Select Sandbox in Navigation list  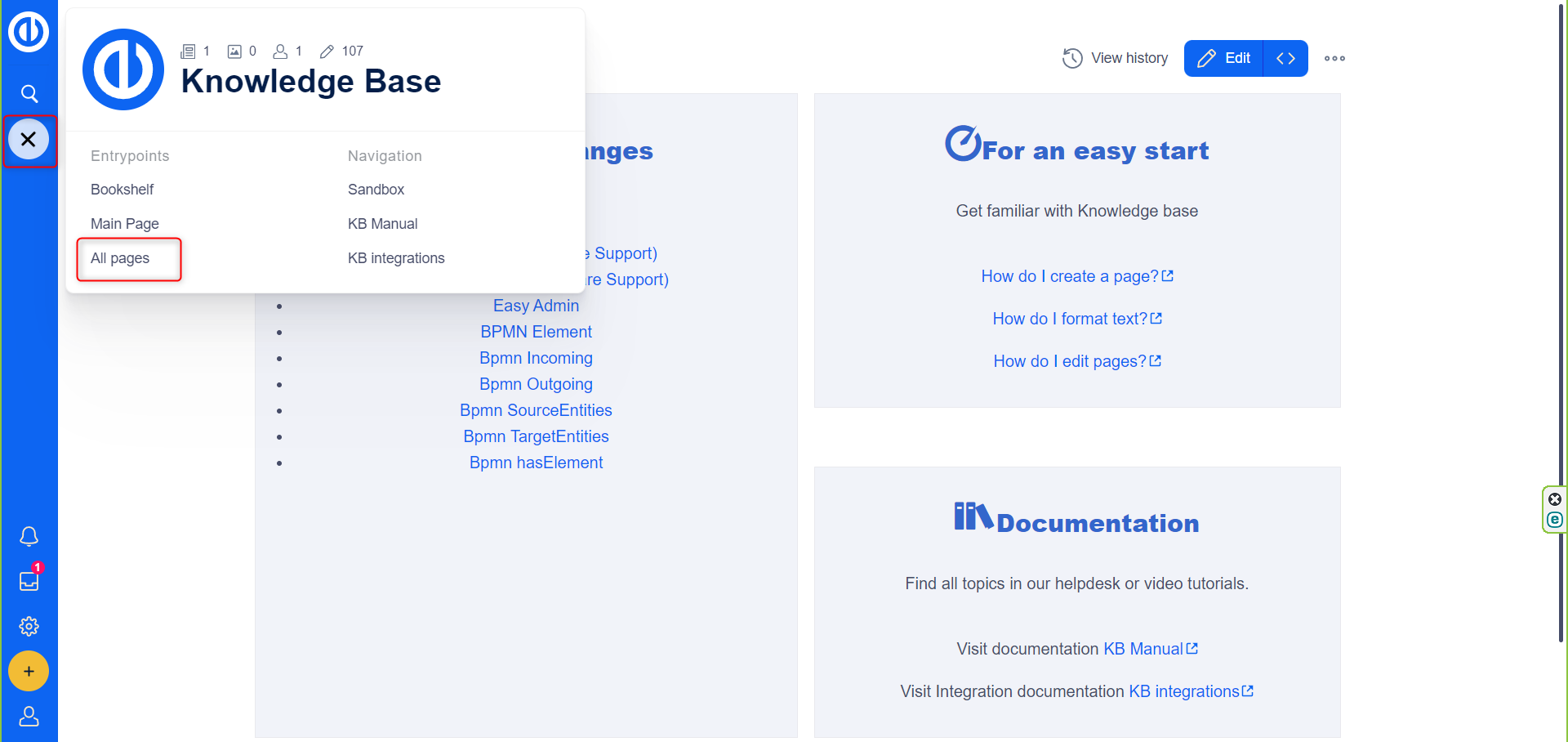click(376, 190)
